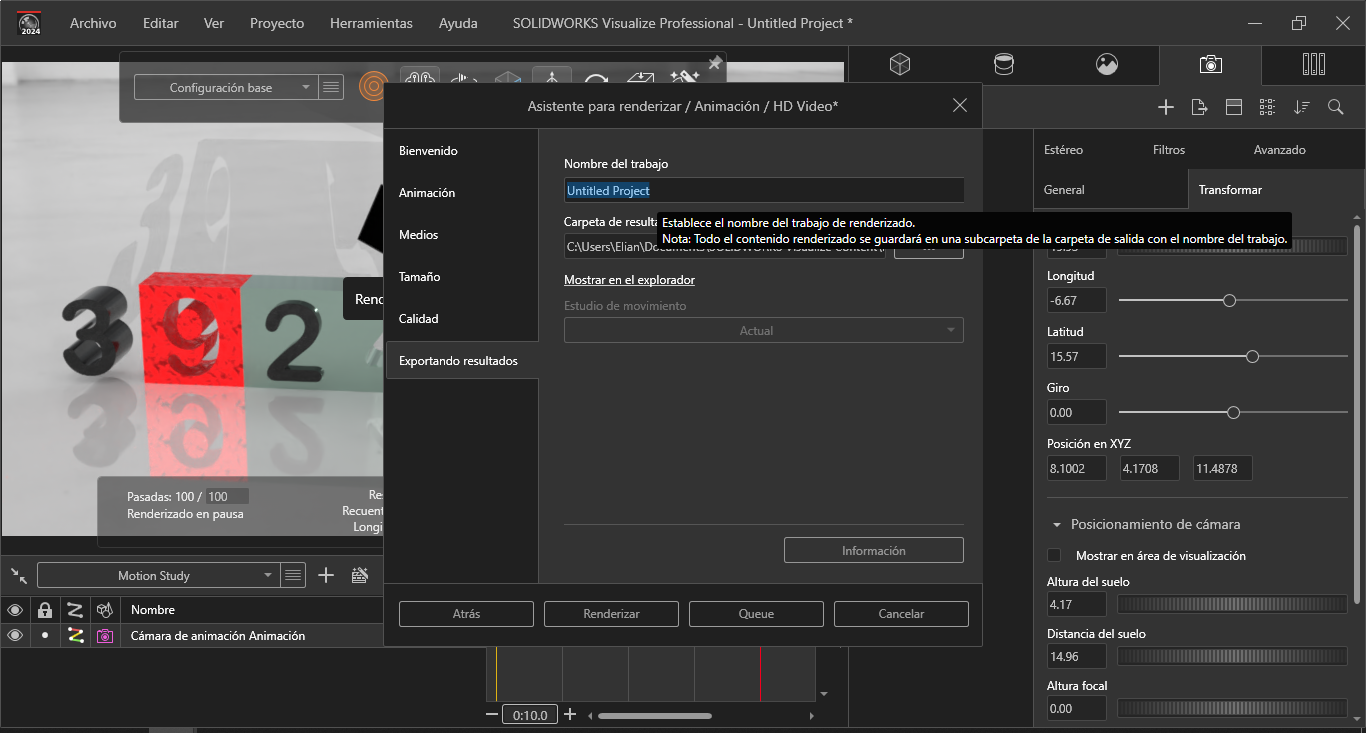Open the Motion Study dropdown
Image resolution: width=1366 pixels, height=733 pixels.
pos(157,575)
